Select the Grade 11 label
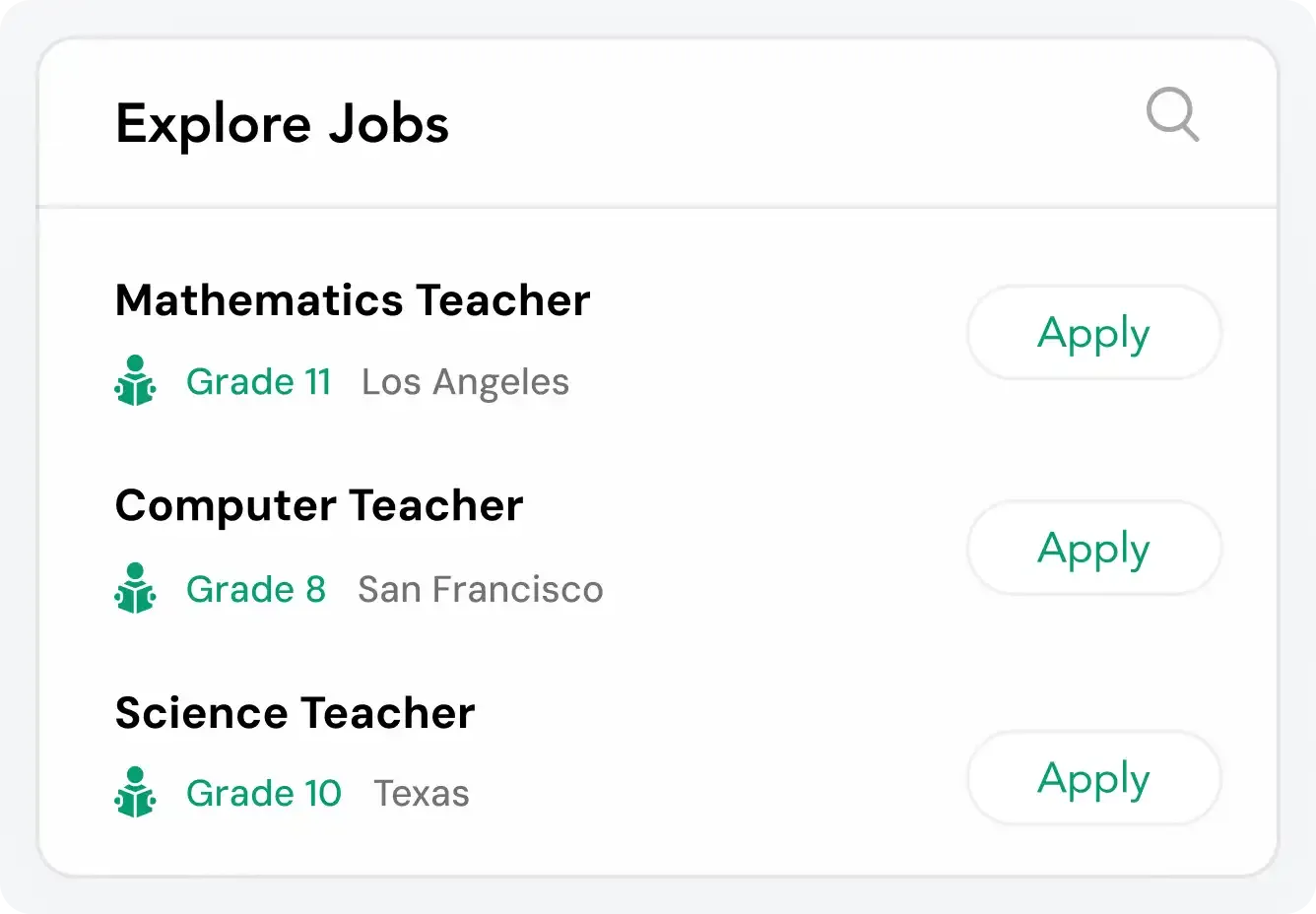 coord(258,381)
